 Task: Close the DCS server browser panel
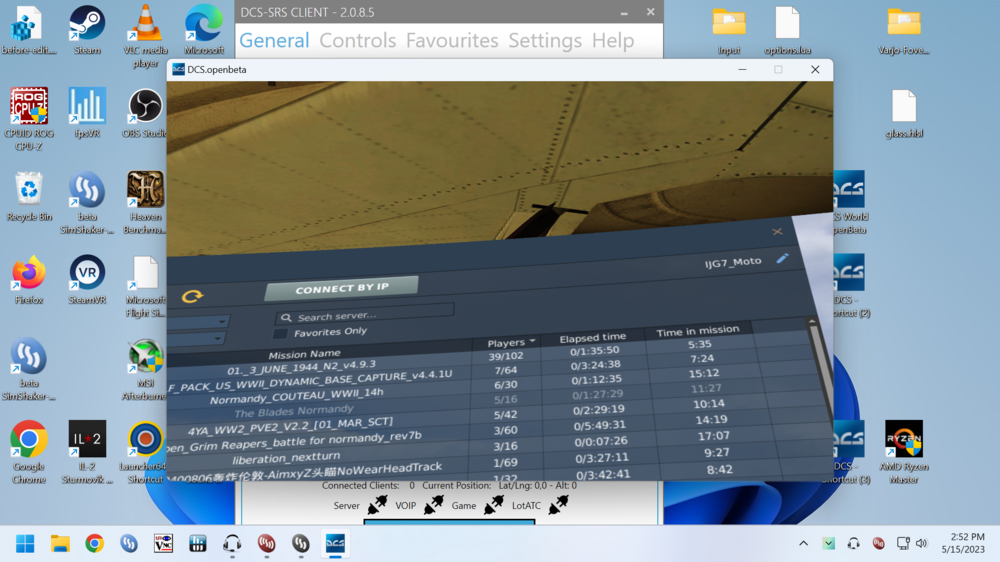[x=777, y=232]
